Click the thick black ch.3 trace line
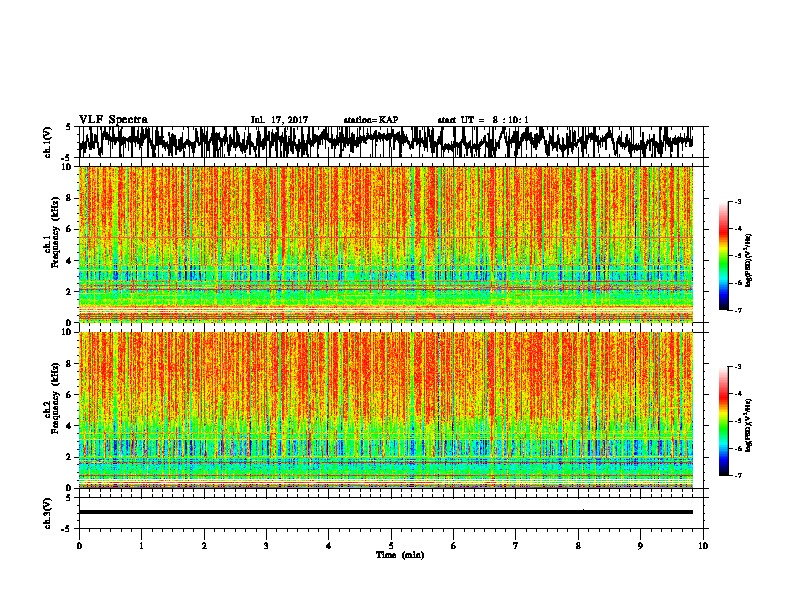This screenshot has height=612, width=792. pyautogui.click(x=386, y=512)
